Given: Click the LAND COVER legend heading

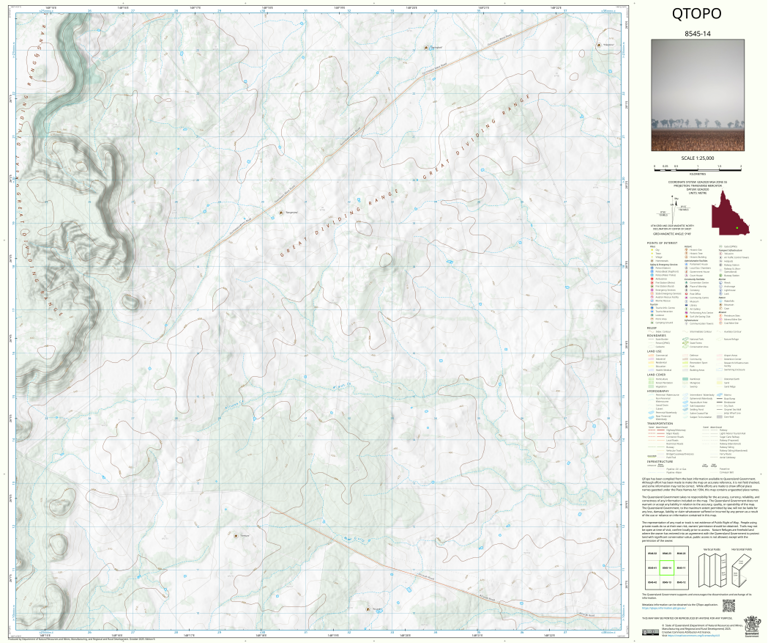Looking at the screenshot, I should (658, 375).
